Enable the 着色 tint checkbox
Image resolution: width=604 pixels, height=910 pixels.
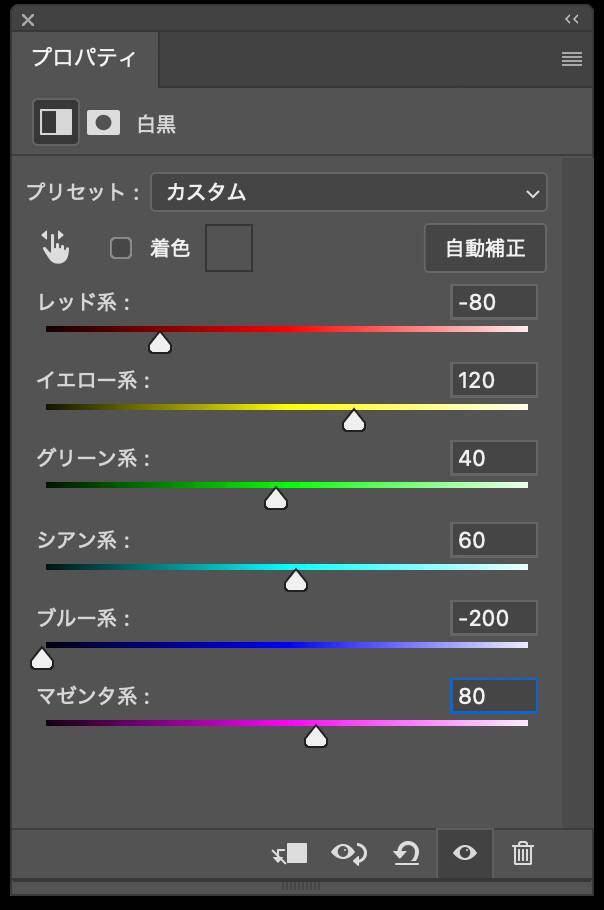tap(121, 248)
